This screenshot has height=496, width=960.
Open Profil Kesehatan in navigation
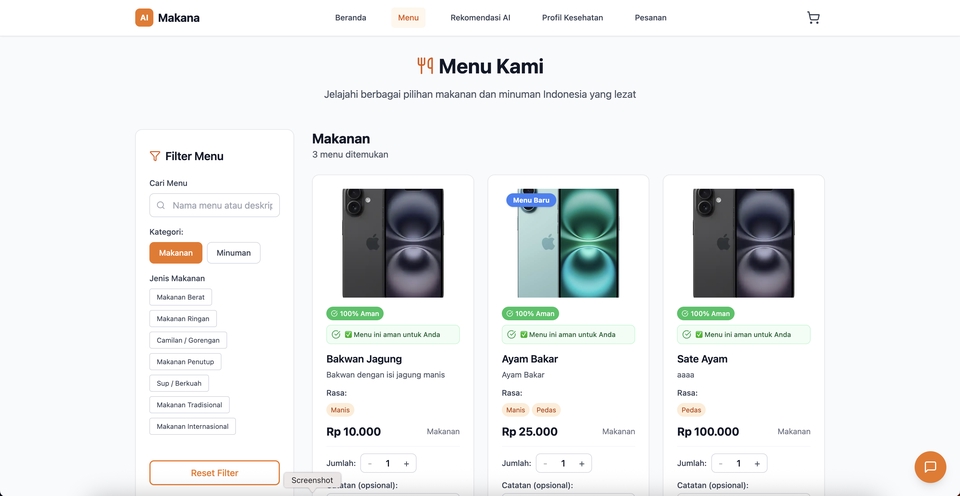click(572, 17)
